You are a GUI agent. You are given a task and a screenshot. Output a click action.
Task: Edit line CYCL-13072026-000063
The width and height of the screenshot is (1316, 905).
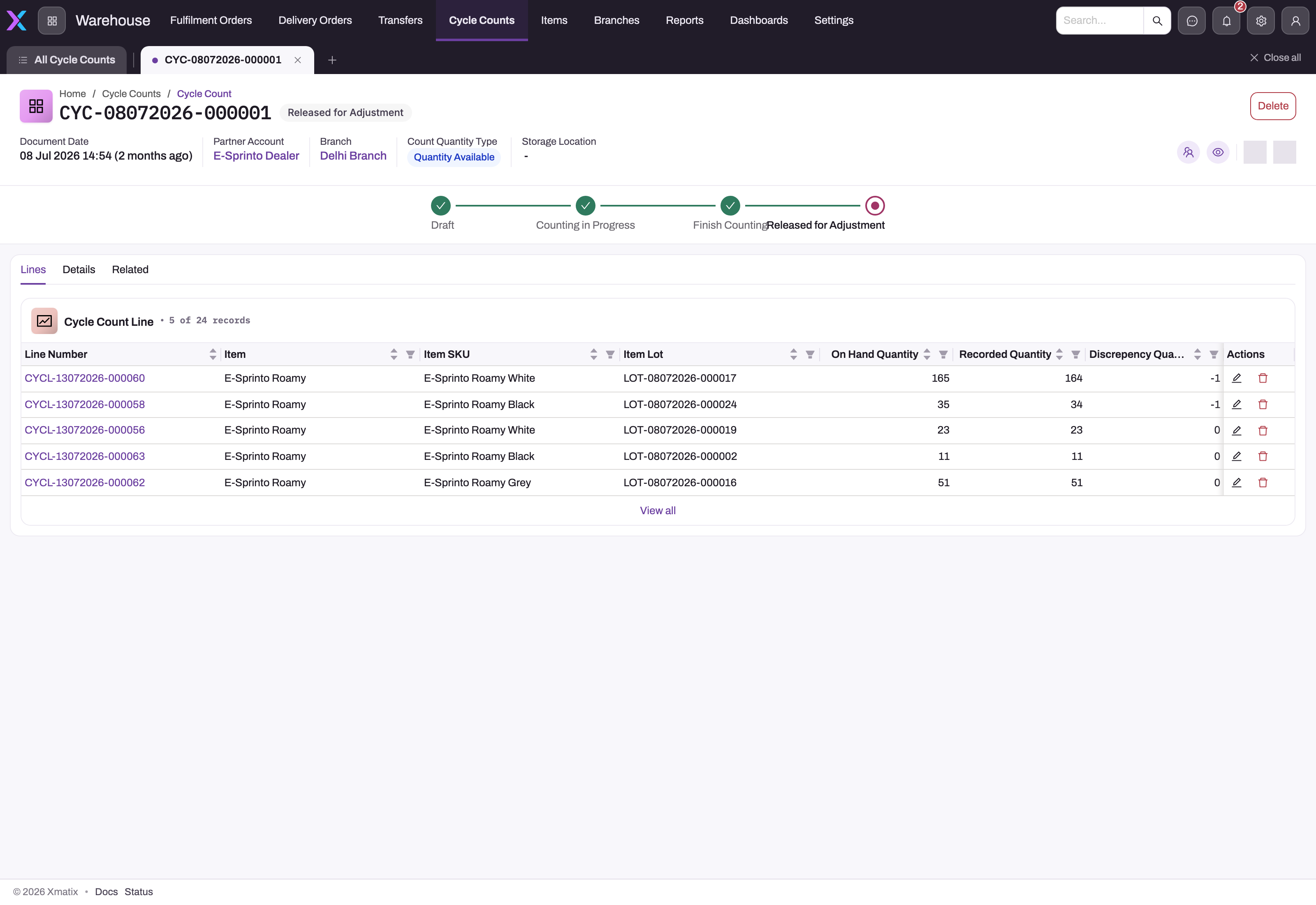pyautogui.click(x=1236, y=457)
